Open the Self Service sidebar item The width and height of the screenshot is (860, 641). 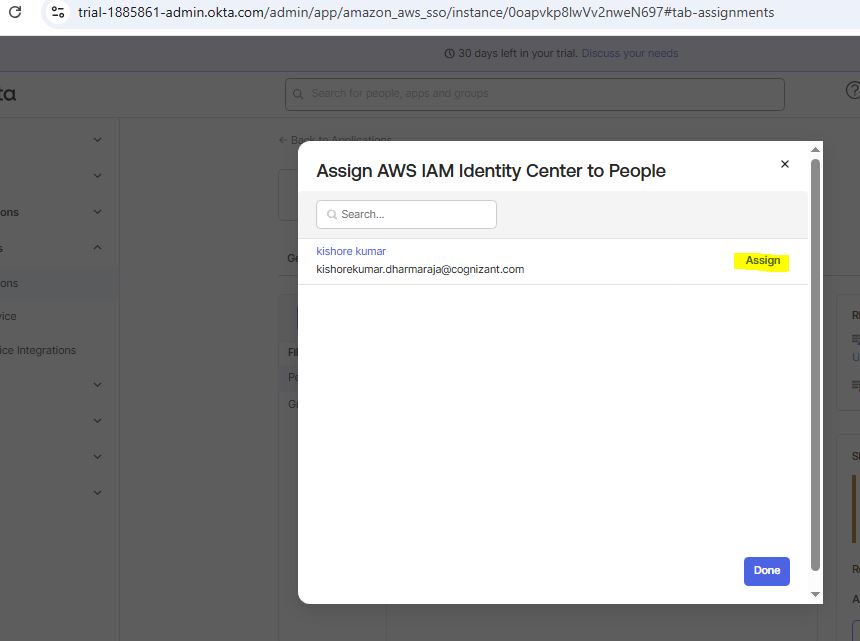pyautogui.click(x=8, y=316)
